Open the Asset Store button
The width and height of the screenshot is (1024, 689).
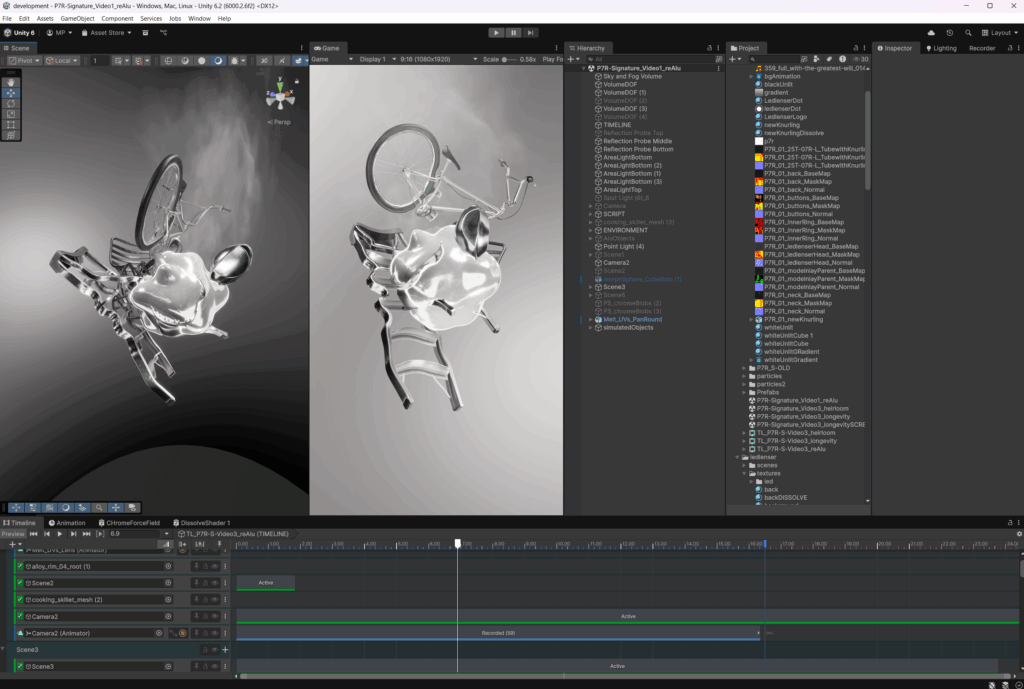point(106,32)
